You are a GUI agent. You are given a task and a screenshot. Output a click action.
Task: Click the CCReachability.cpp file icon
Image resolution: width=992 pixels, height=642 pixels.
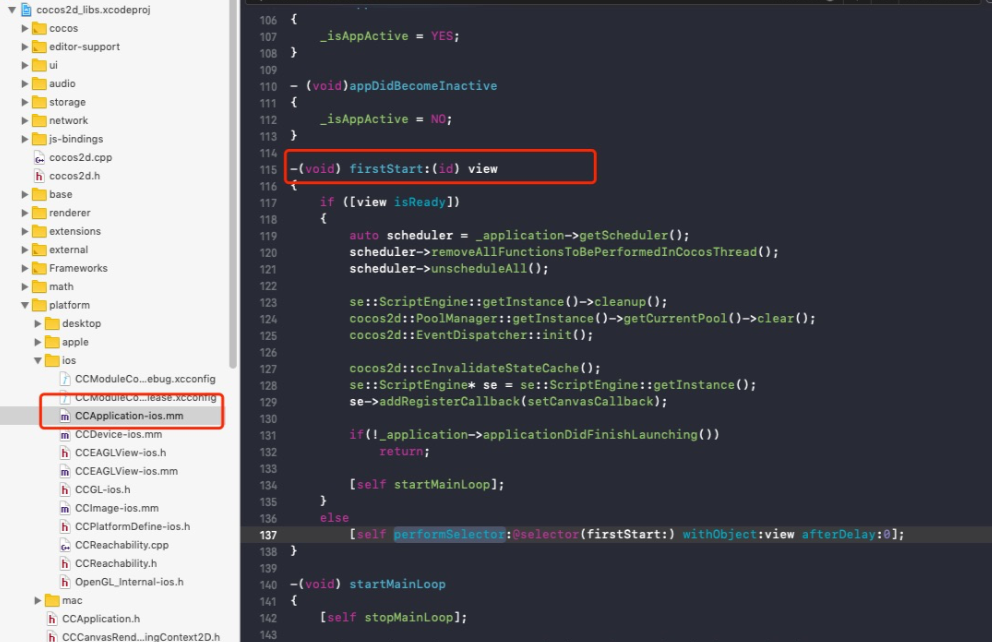[x=65, y=545]
